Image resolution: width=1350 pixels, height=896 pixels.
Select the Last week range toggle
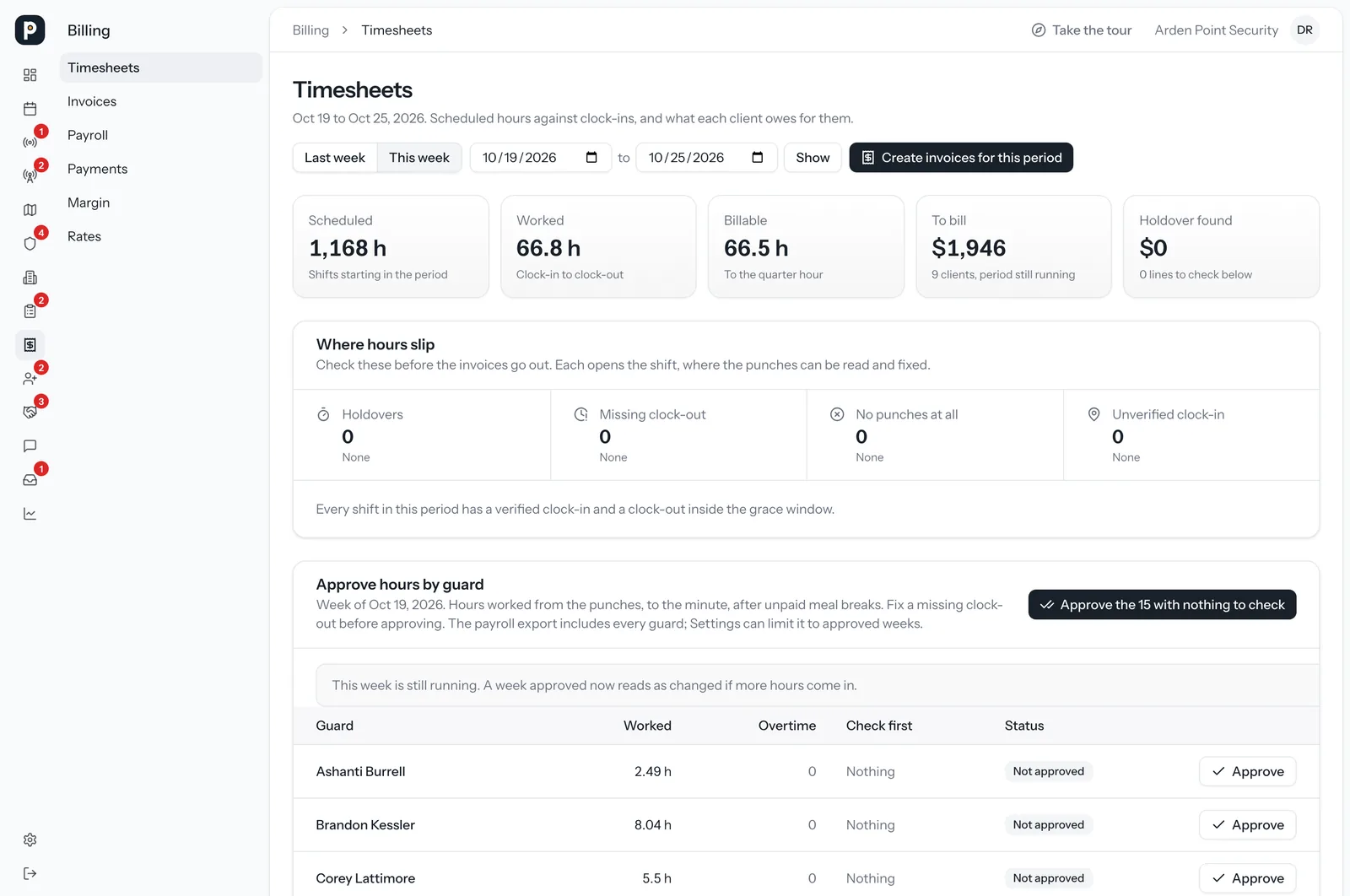(x=335, y=158)
